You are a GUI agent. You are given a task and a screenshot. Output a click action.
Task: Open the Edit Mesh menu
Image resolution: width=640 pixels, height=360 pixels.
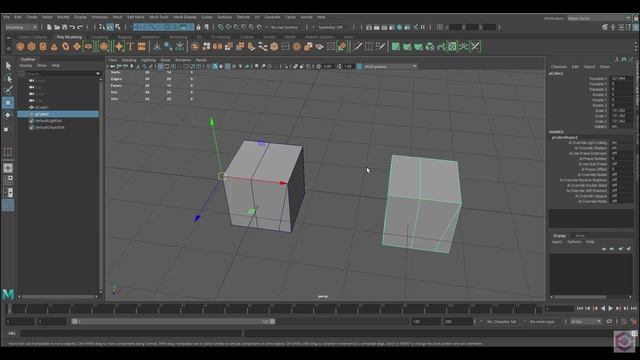(136, 17)
